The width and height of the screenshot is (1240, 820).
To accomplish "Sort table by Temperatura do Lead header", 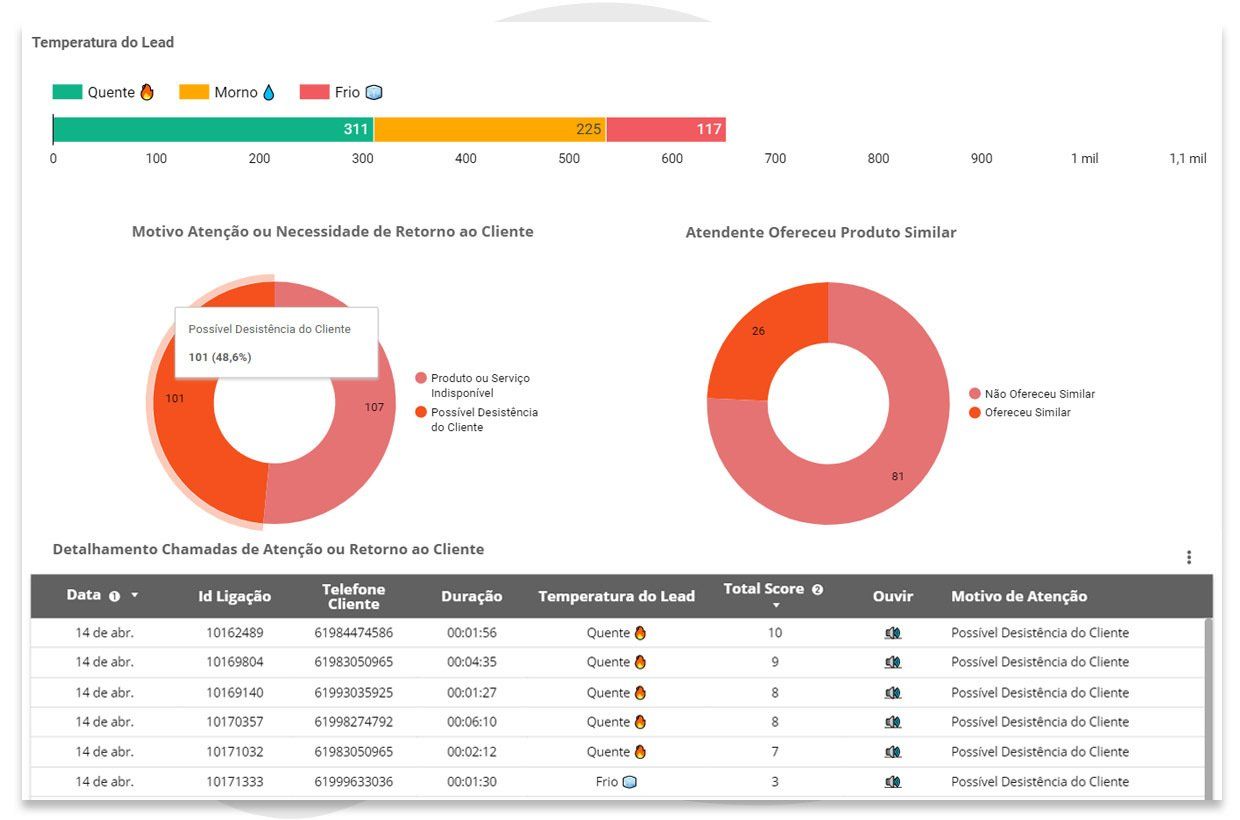I will (x=616, y=596).
